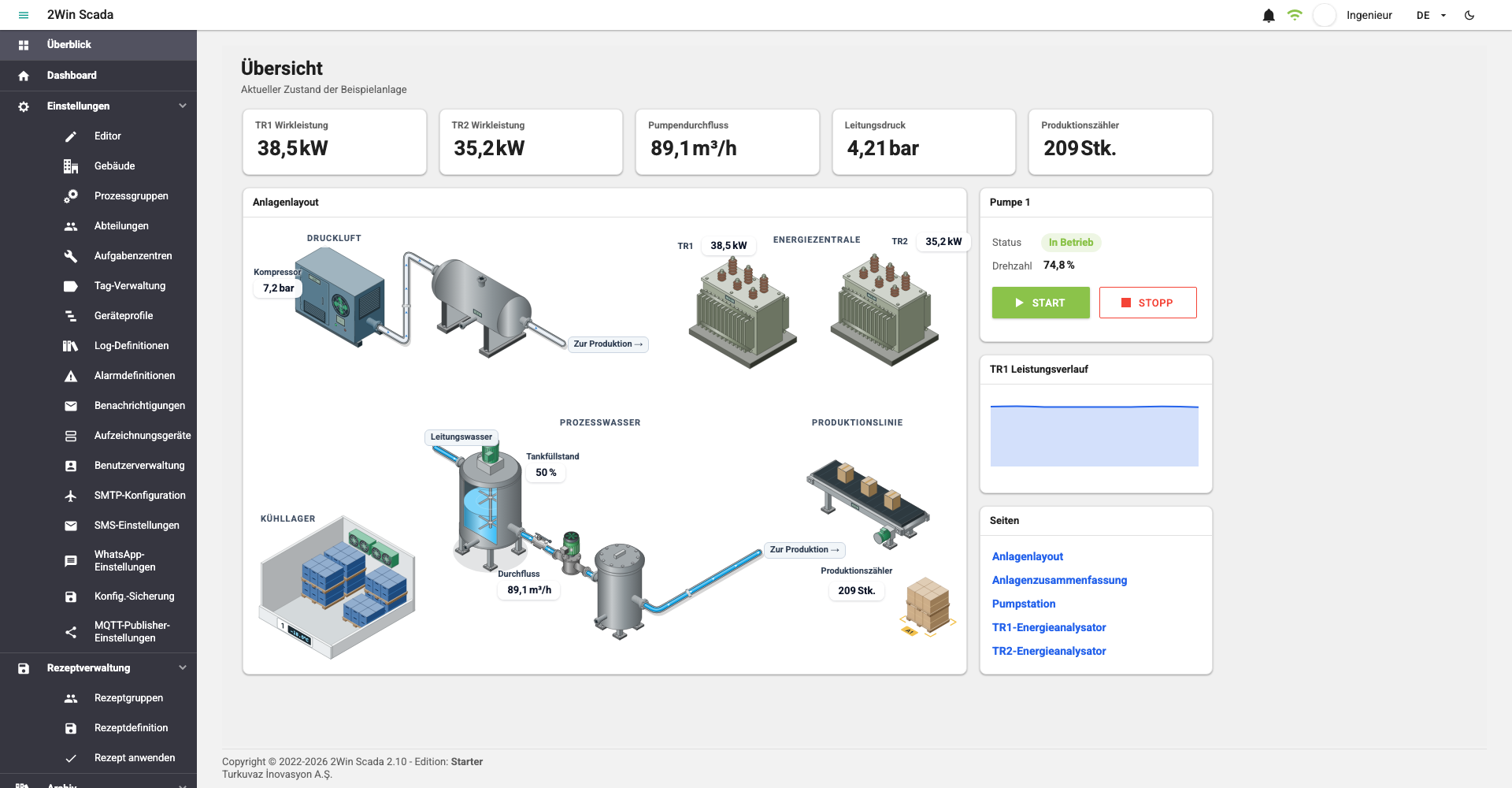The height and width of the screenshot is (788, 1512).
Task: Open the Anlagenzusammenfassung link
Action: click(x=1060, y=580)
